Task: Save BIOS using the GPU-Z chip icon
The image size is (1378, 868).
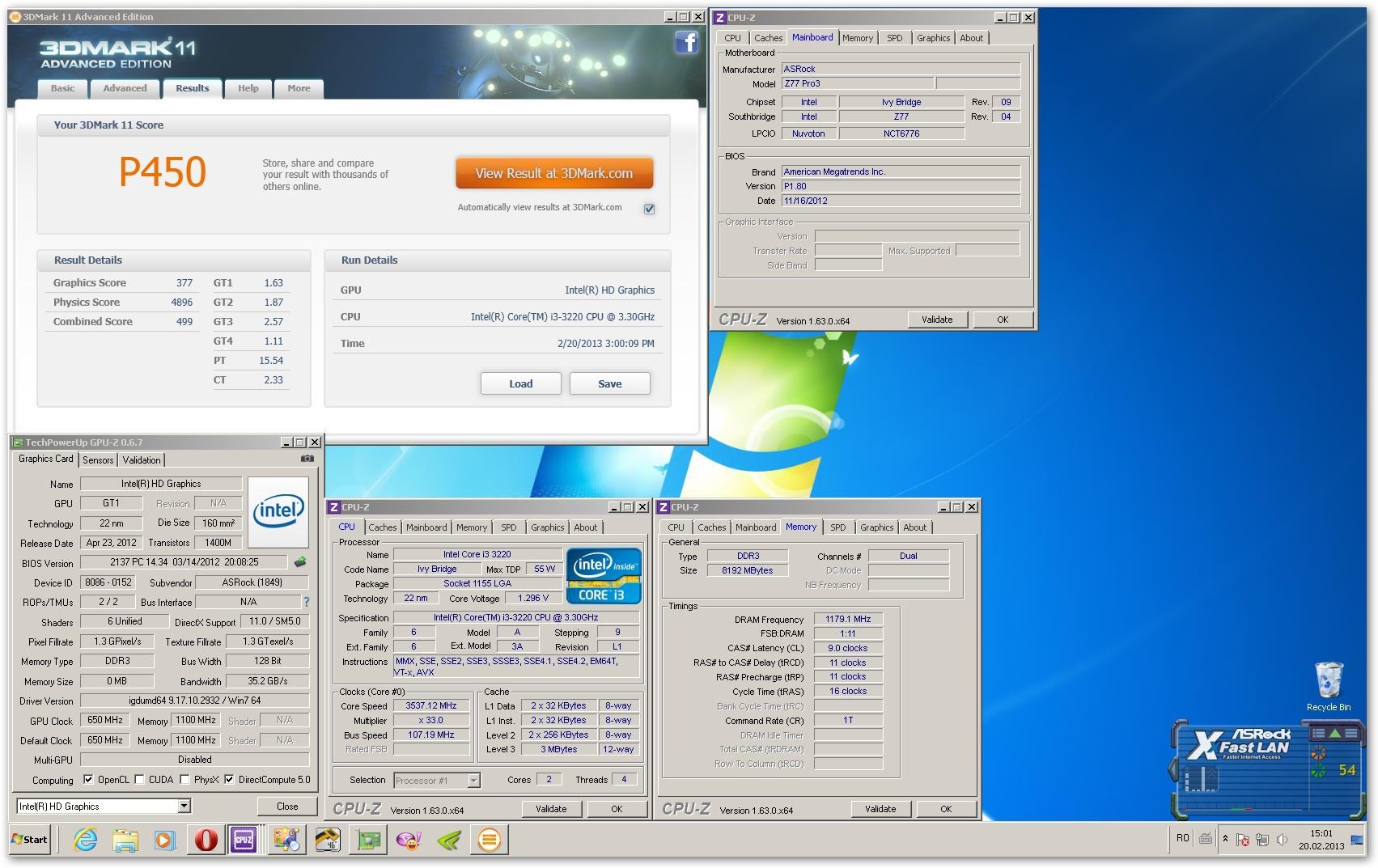Action: click(x=300, y=561)
